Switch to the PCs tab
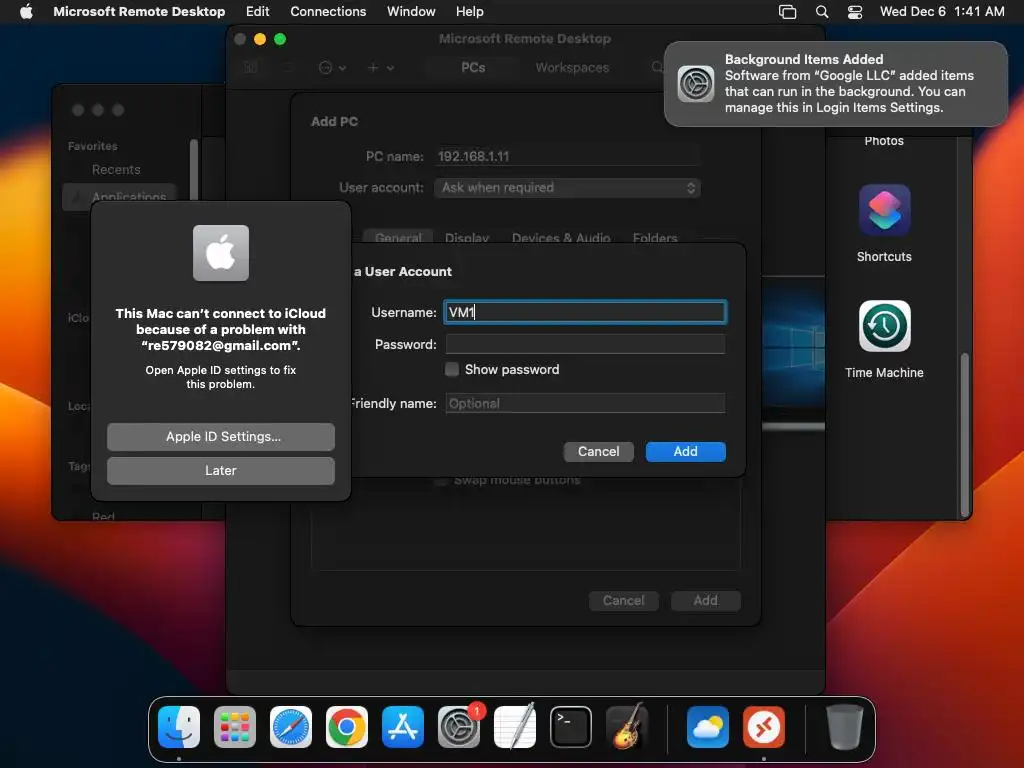 click(x=473, y=67)
